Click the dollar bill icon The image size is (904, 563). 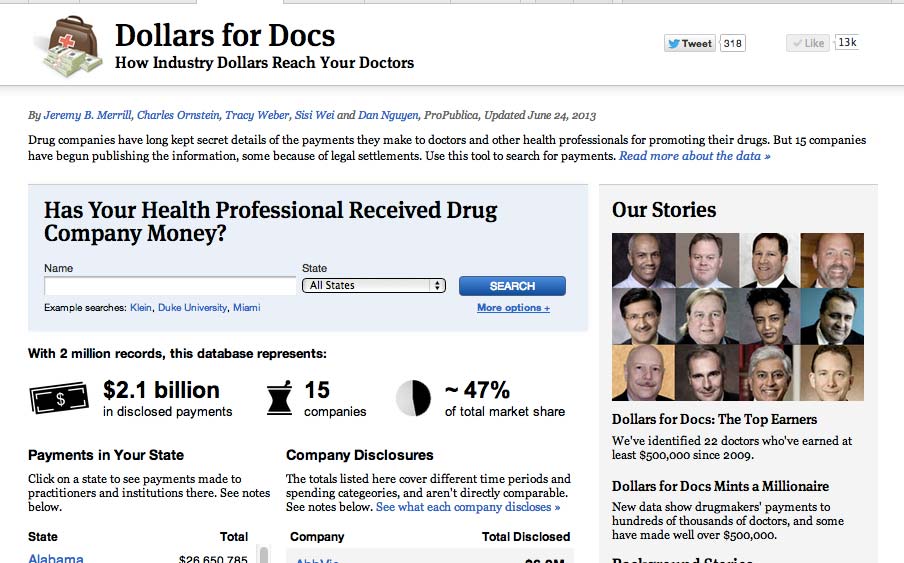(x=59, y=398)
